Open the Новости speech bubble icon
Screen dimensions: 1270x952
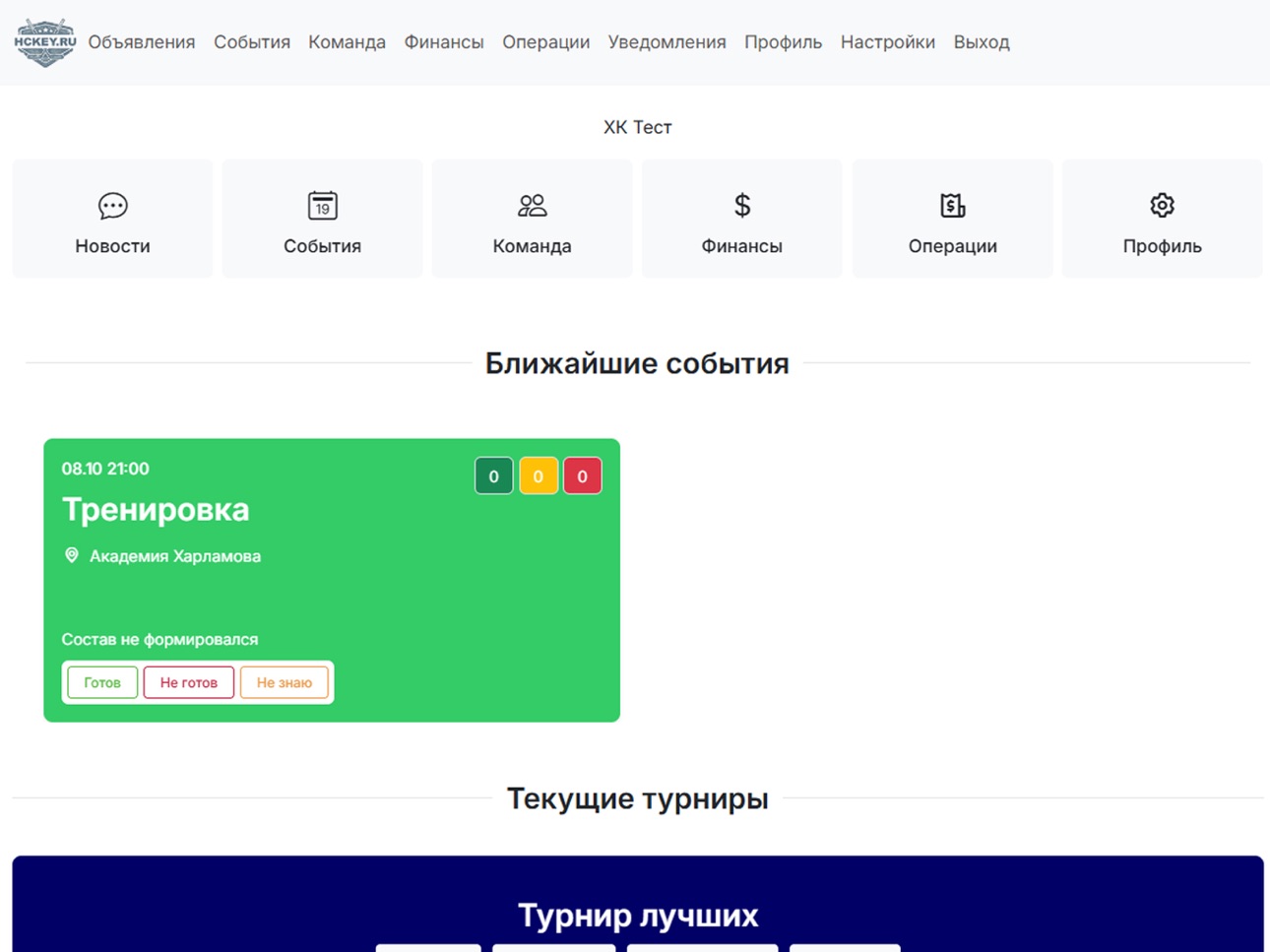(x=112, y=206)
